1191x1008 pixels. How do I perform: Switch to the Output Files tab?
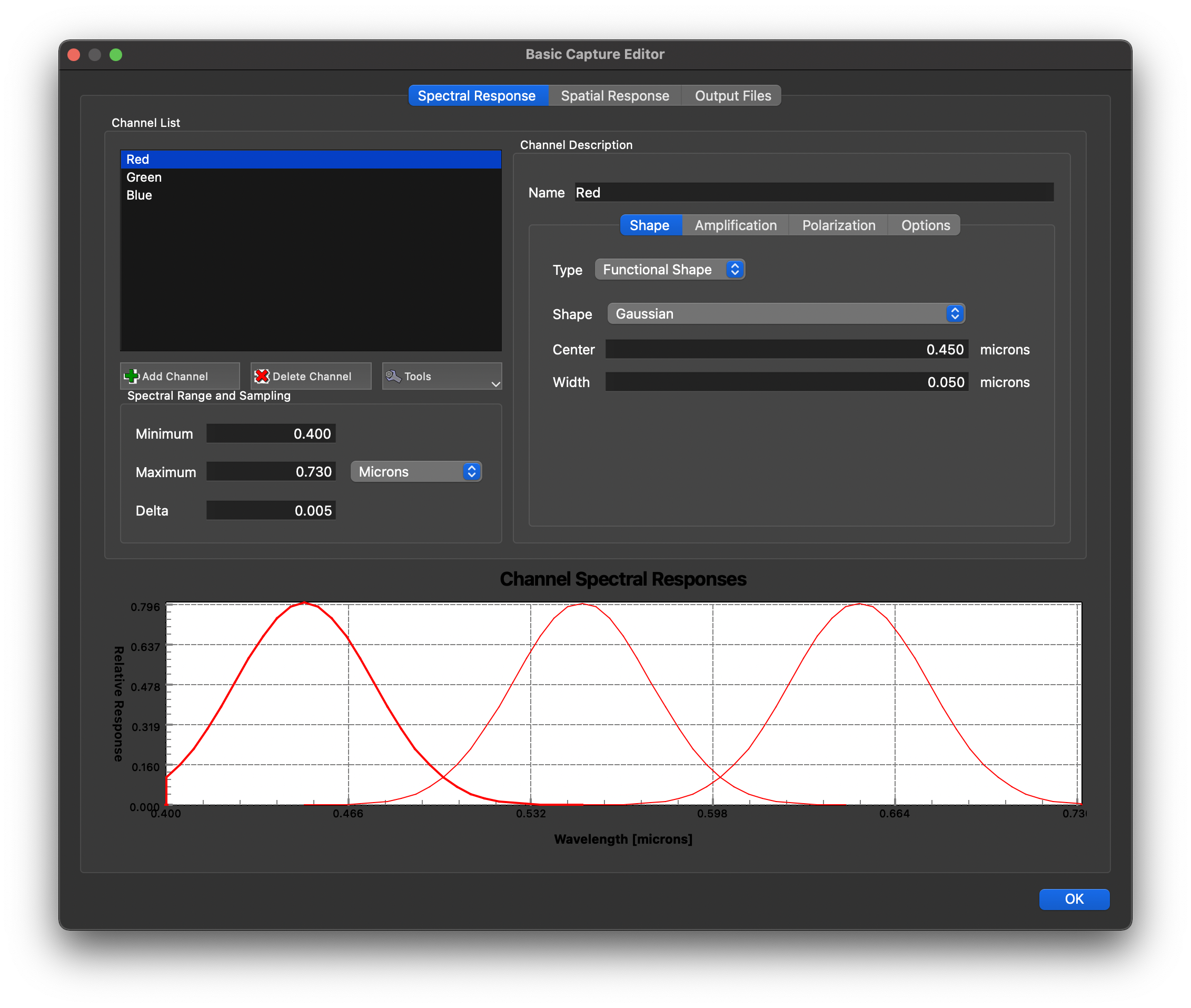(x=732, y=95)
